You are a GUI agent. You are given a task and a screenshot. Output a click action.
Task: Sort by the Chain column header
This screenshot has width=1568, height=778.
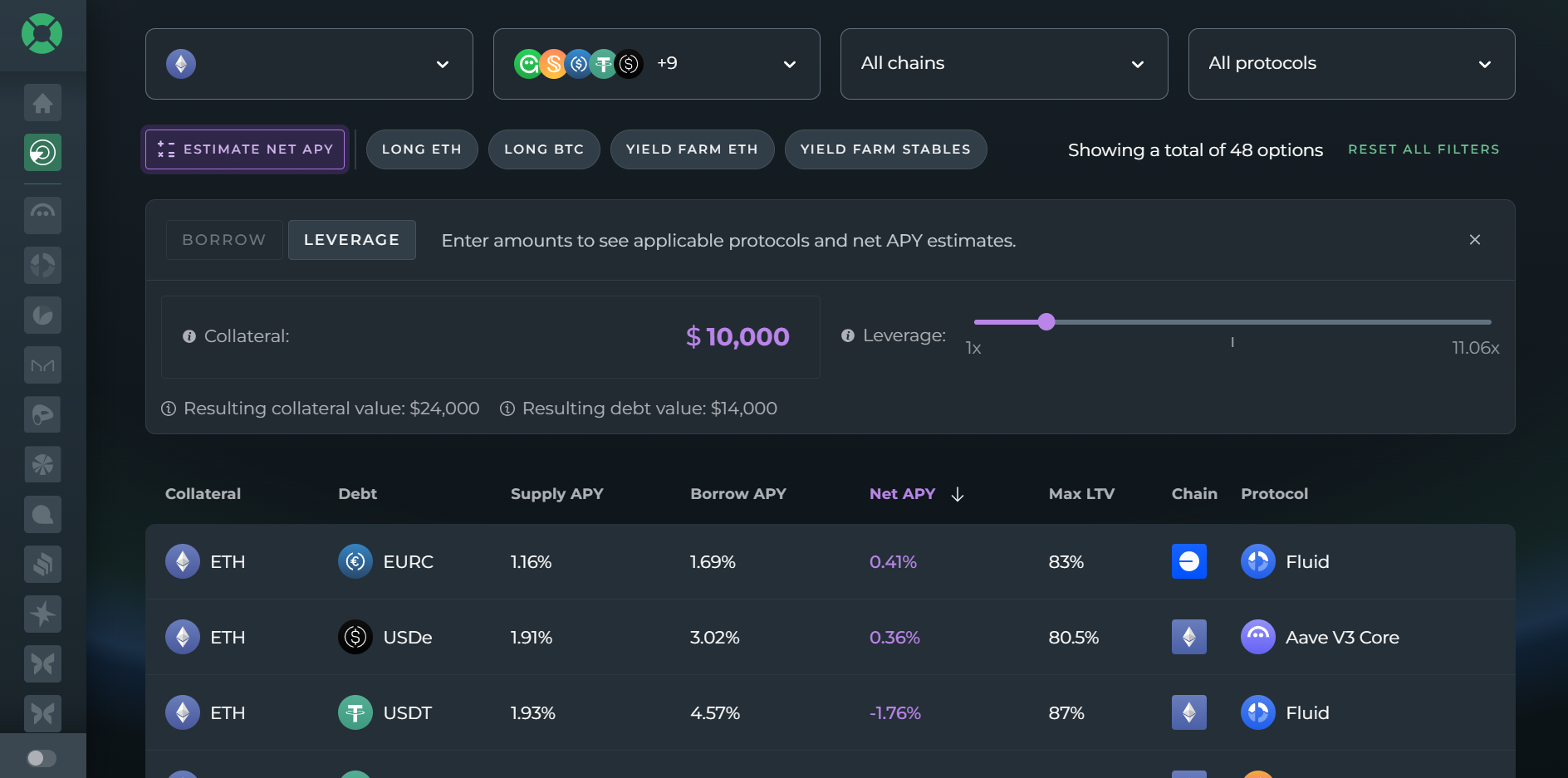coord(1194,494)
